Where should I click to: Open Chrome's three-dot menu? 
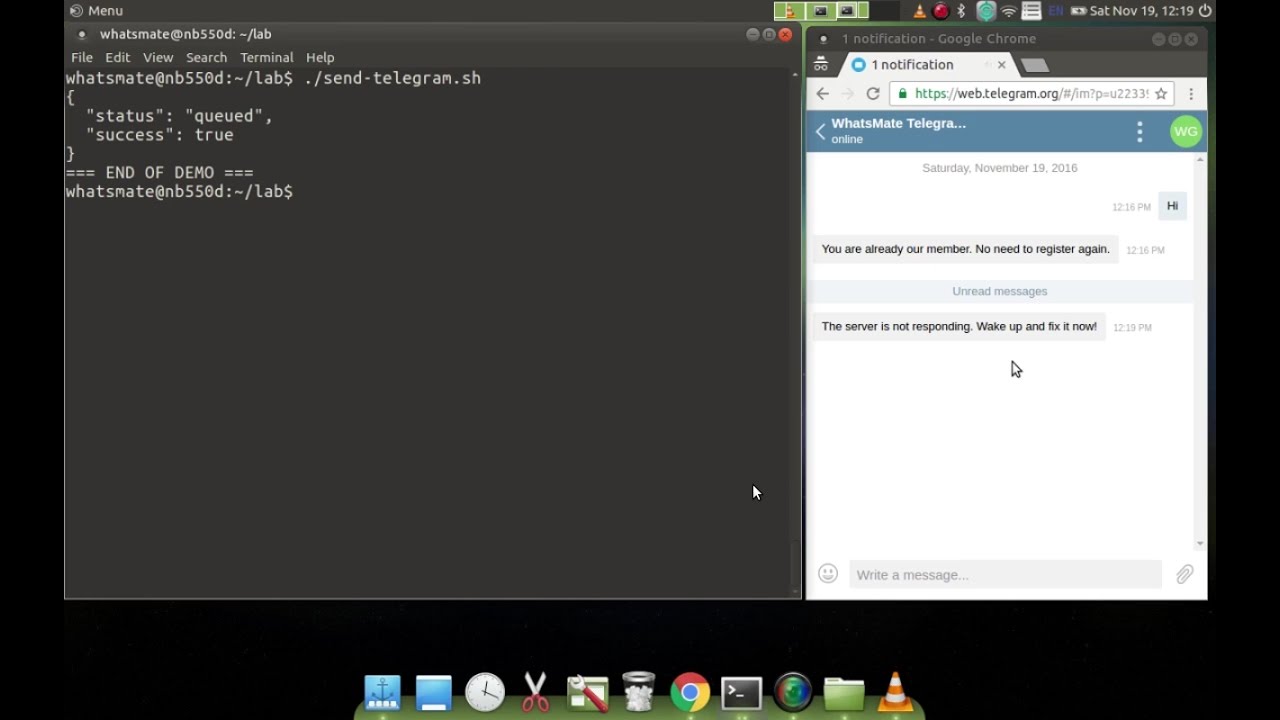1191,93
